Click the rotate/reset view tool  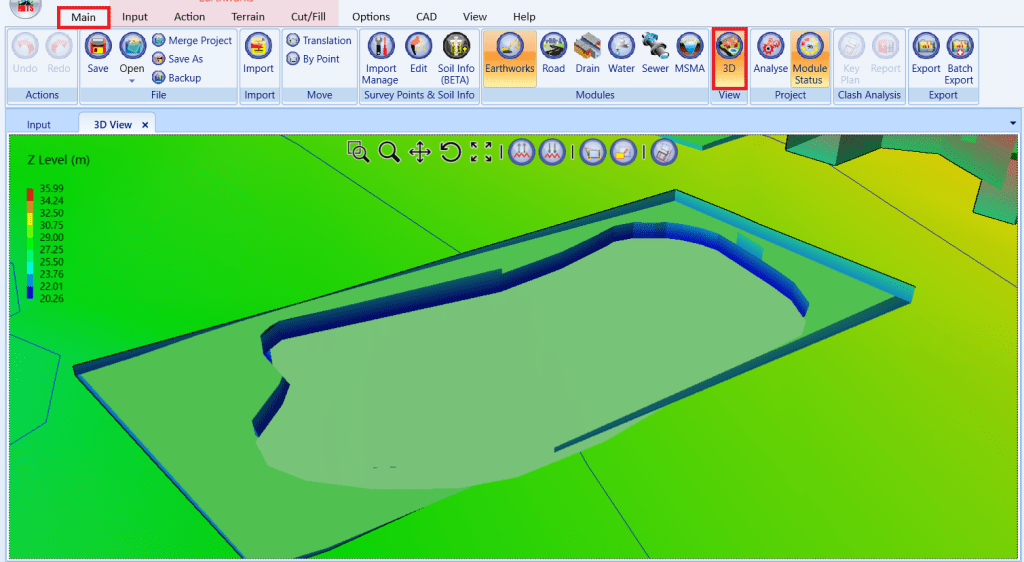(x=451, y=152)
